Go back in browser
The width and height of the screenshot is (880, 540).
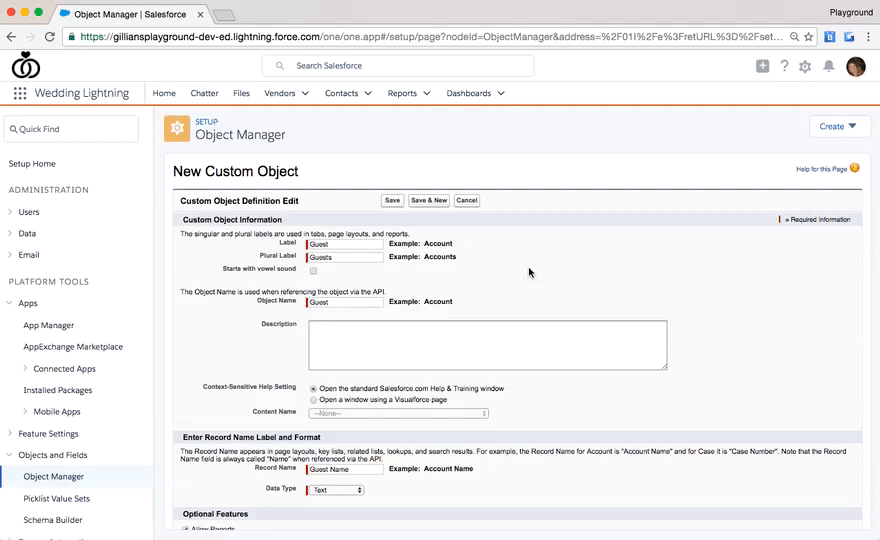coord(11,36)
